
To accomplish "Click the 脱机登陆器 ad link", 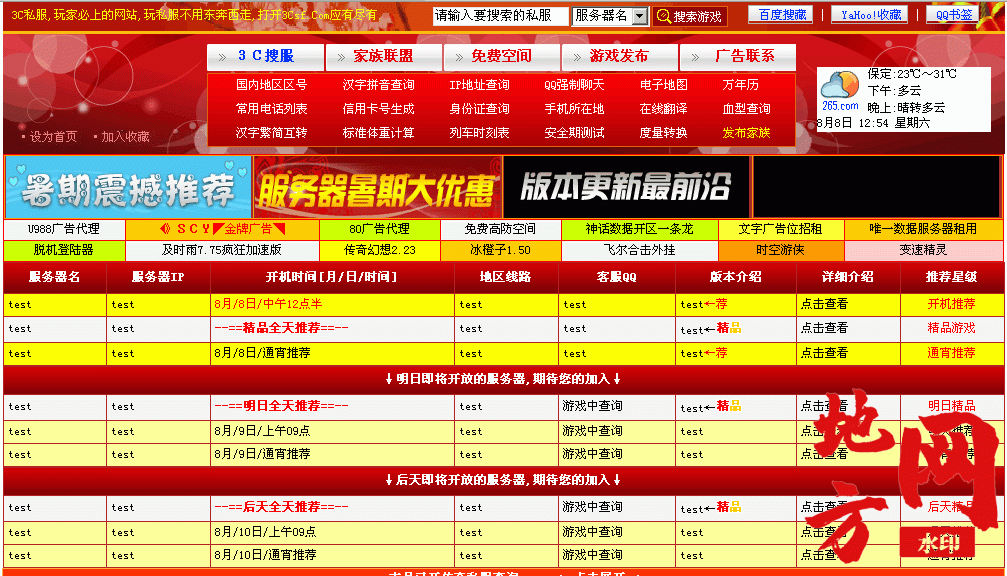I will coord(64,250).
